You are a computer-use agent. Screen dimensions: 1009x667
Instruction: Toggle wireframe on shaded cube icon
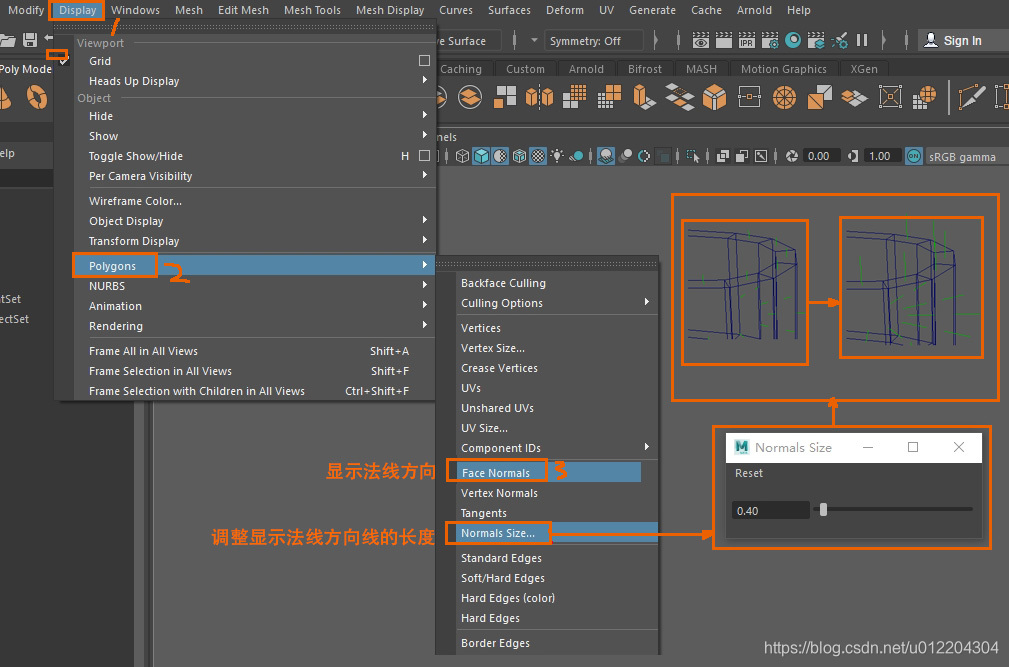tap(519, 156)
